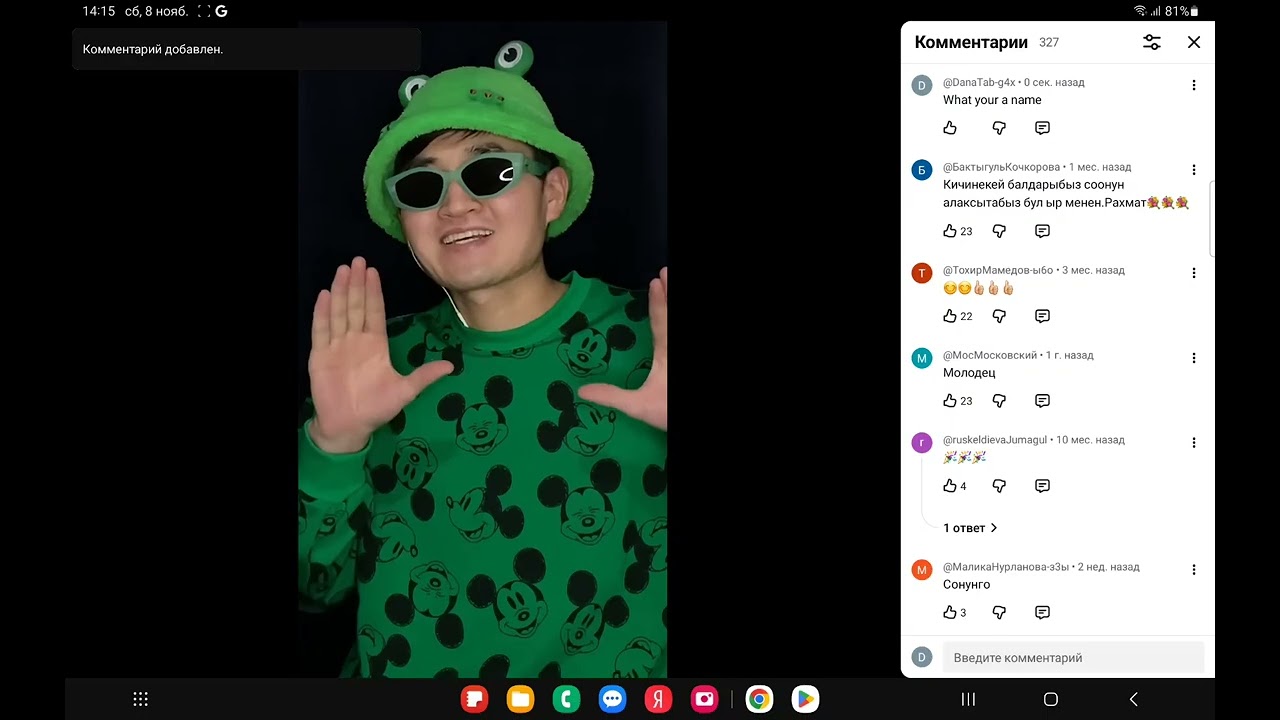The height and width of the screenshot is (720, 1280).
Task: Open the blue Messages app
Action: point(612,700)
